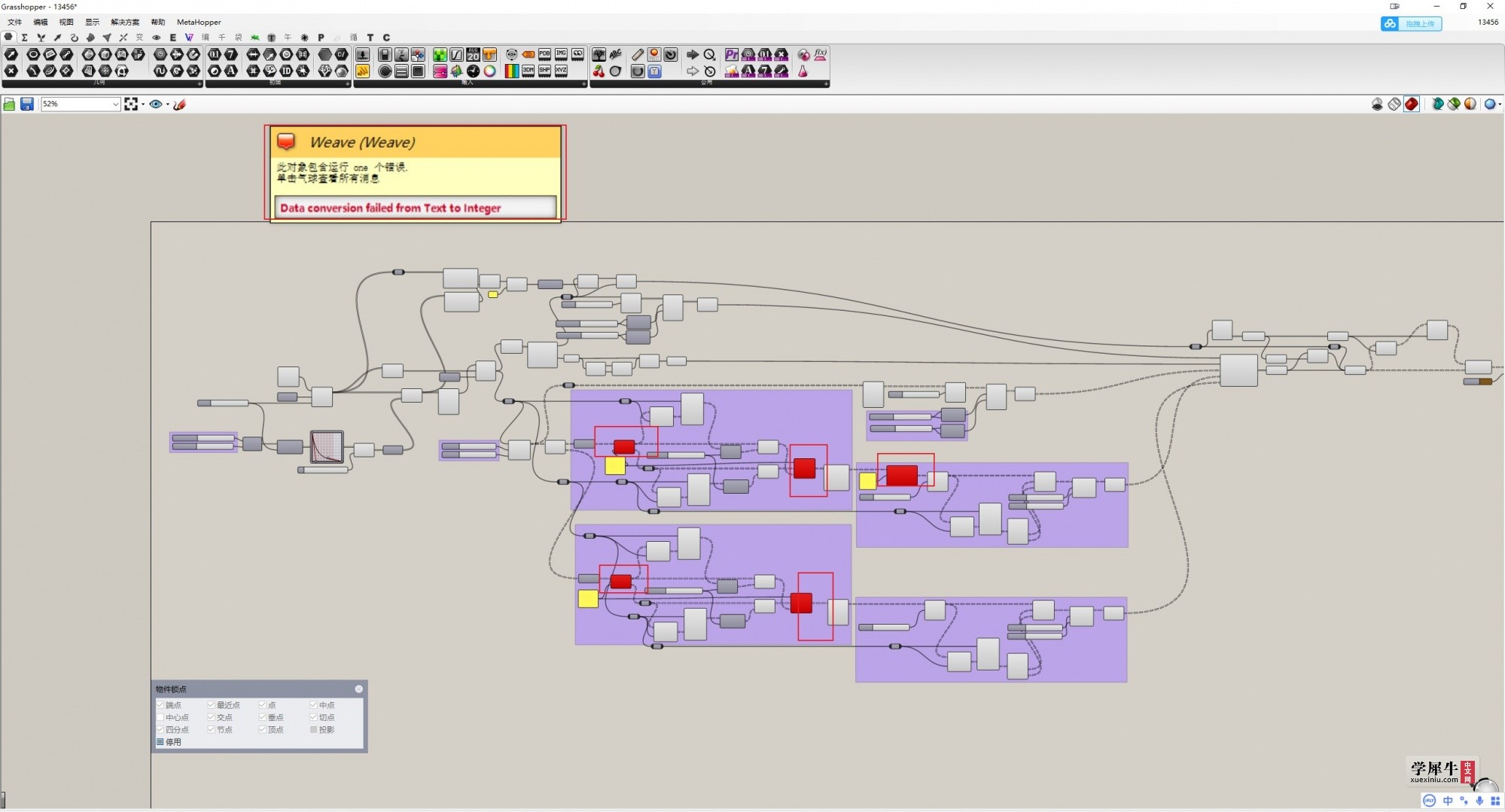Switch to the E component tab
Image resolution: width=1505 pixels, height=812 pixels.
[x=173, y=37]
